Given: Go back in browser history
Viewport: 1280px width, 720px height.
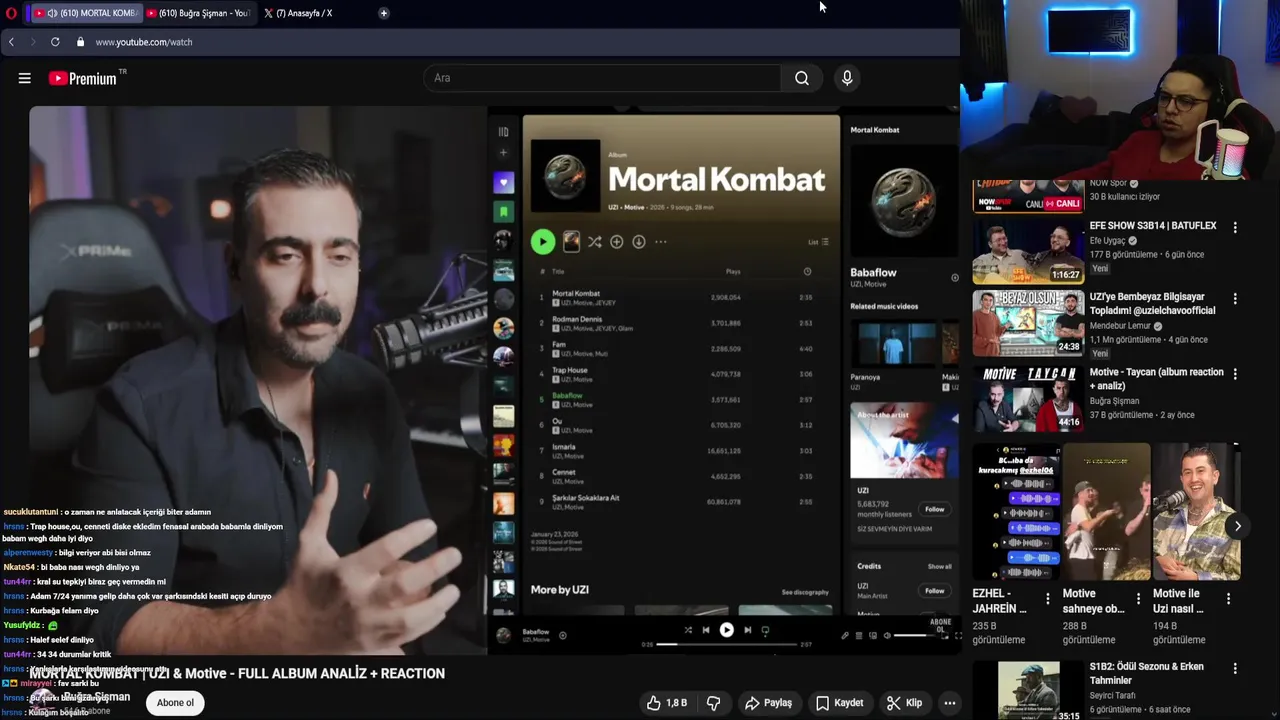Looking at the screenshot, I should tap(11, 42).
